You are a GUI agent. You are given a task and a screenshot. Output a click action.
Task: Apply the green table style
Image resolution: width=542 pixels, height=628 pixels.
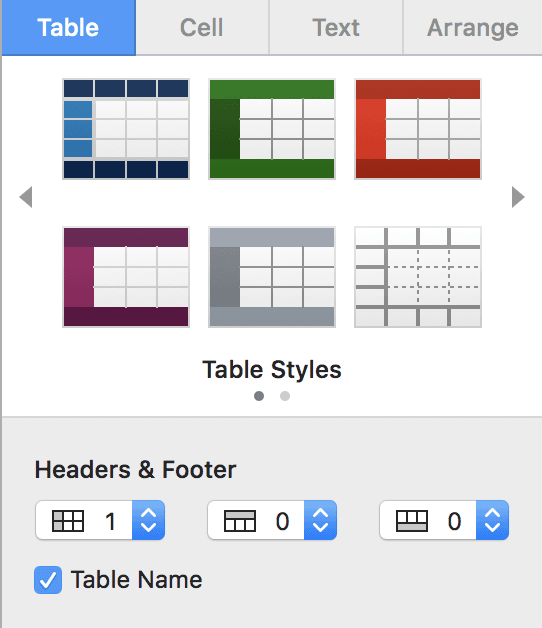point(272,129)
